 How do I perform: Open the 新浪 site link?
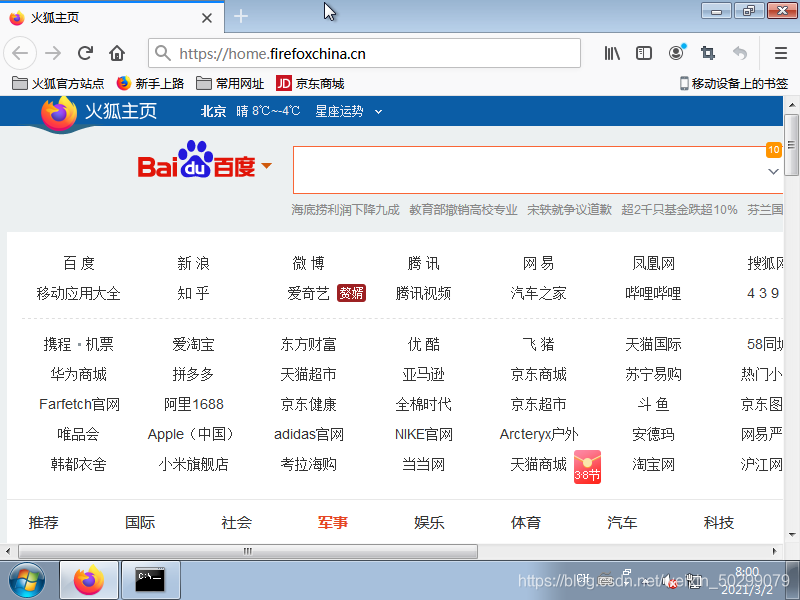(193, 263)
